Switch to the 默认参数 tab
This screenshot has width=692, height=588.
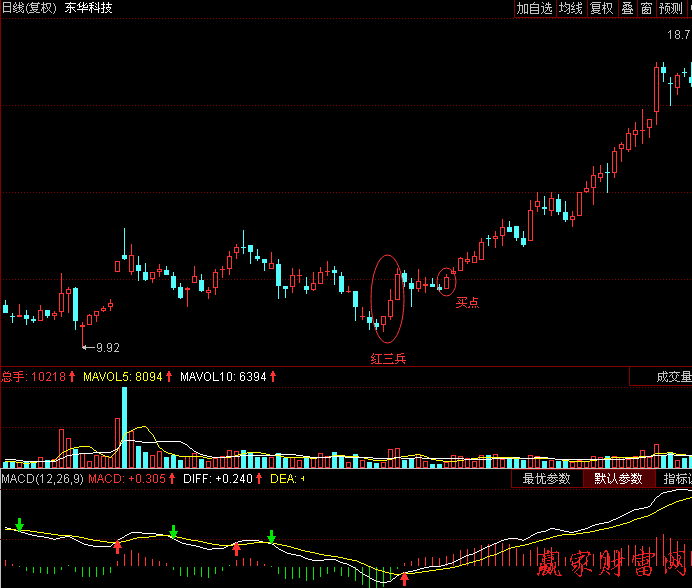[618, 479]
